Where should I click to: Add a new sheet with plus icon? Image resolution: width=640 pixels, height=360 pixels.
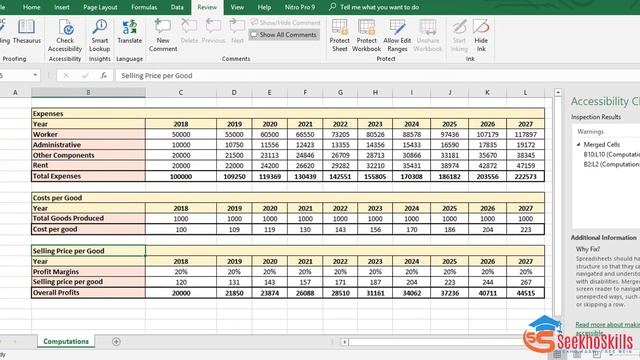click(x=116, y=342)
